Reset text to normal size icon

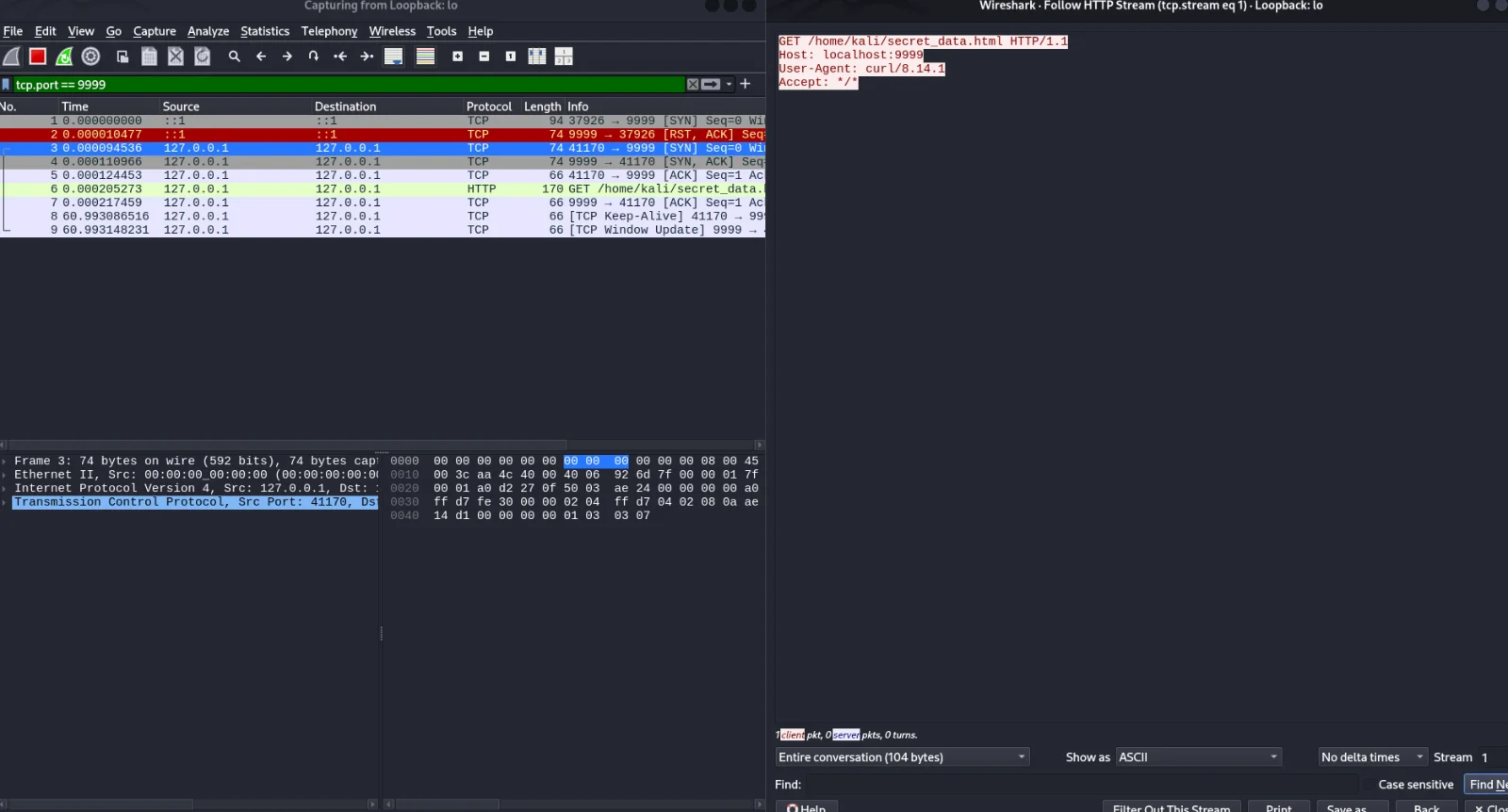(511, 57)
